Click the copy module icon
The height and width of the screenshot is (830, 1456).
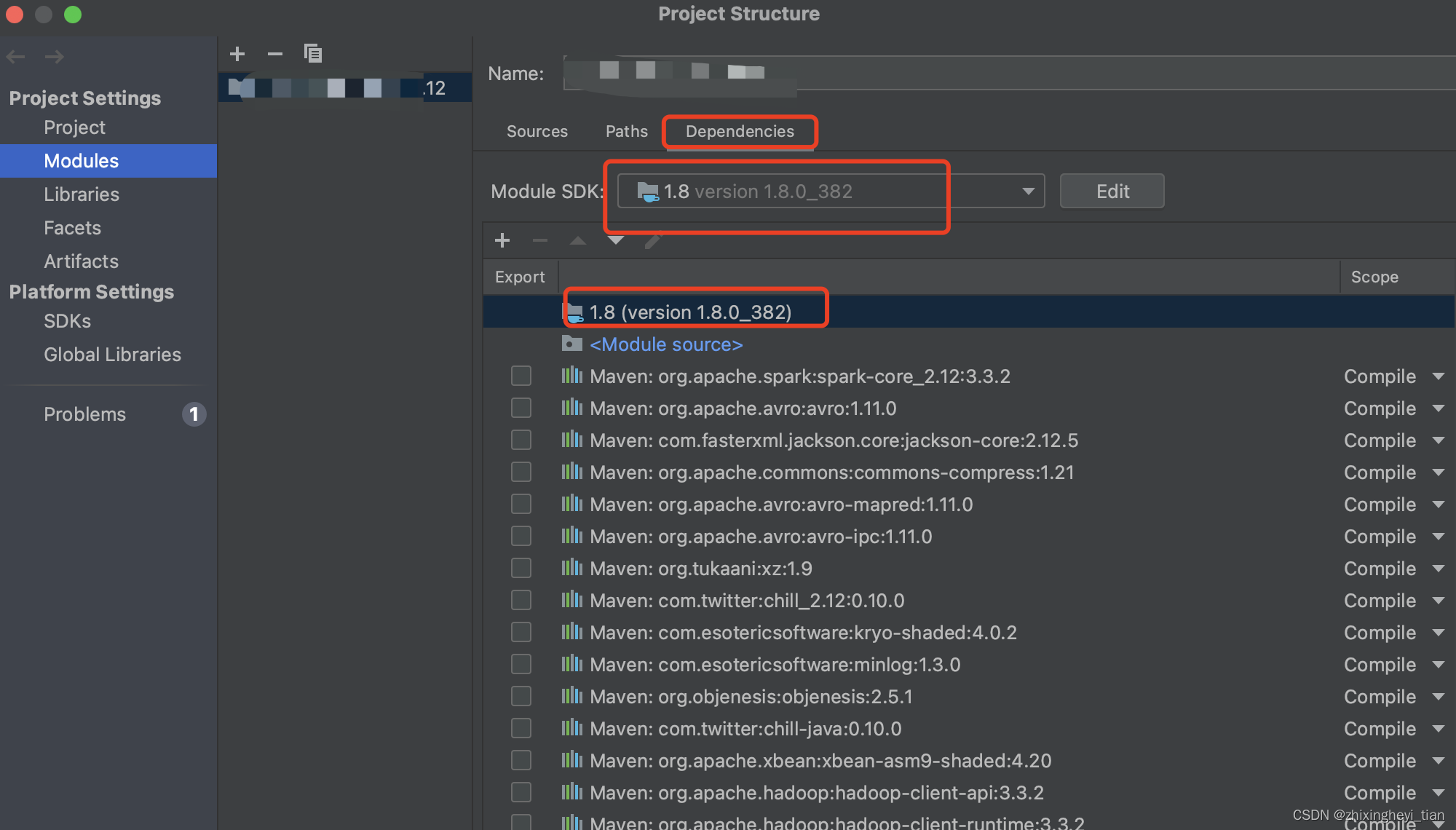coord(313,53)
